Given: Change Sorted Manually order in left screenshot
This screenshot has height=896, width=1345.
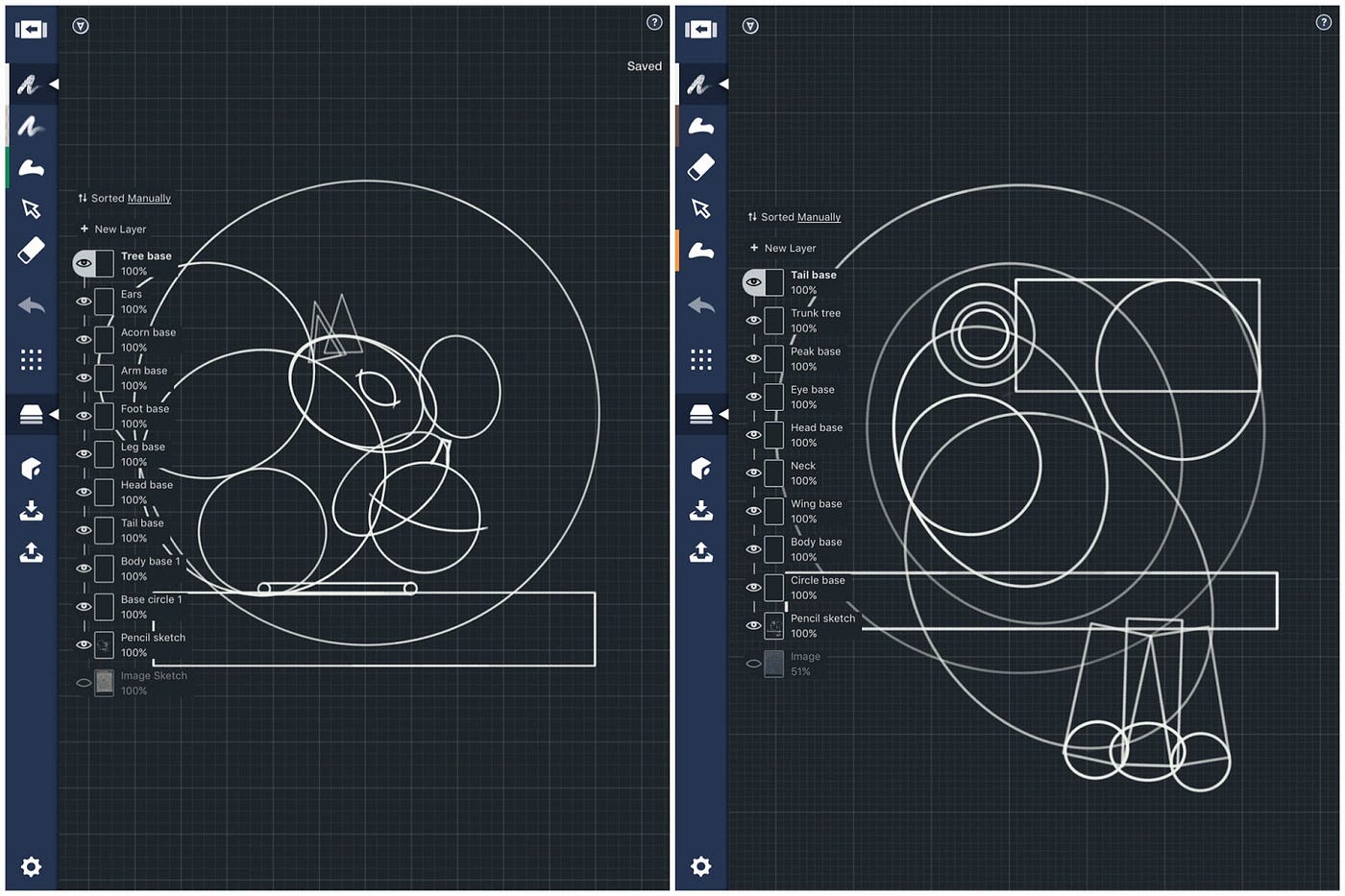Looking at the screenshot, I should [x=125, y=199].
